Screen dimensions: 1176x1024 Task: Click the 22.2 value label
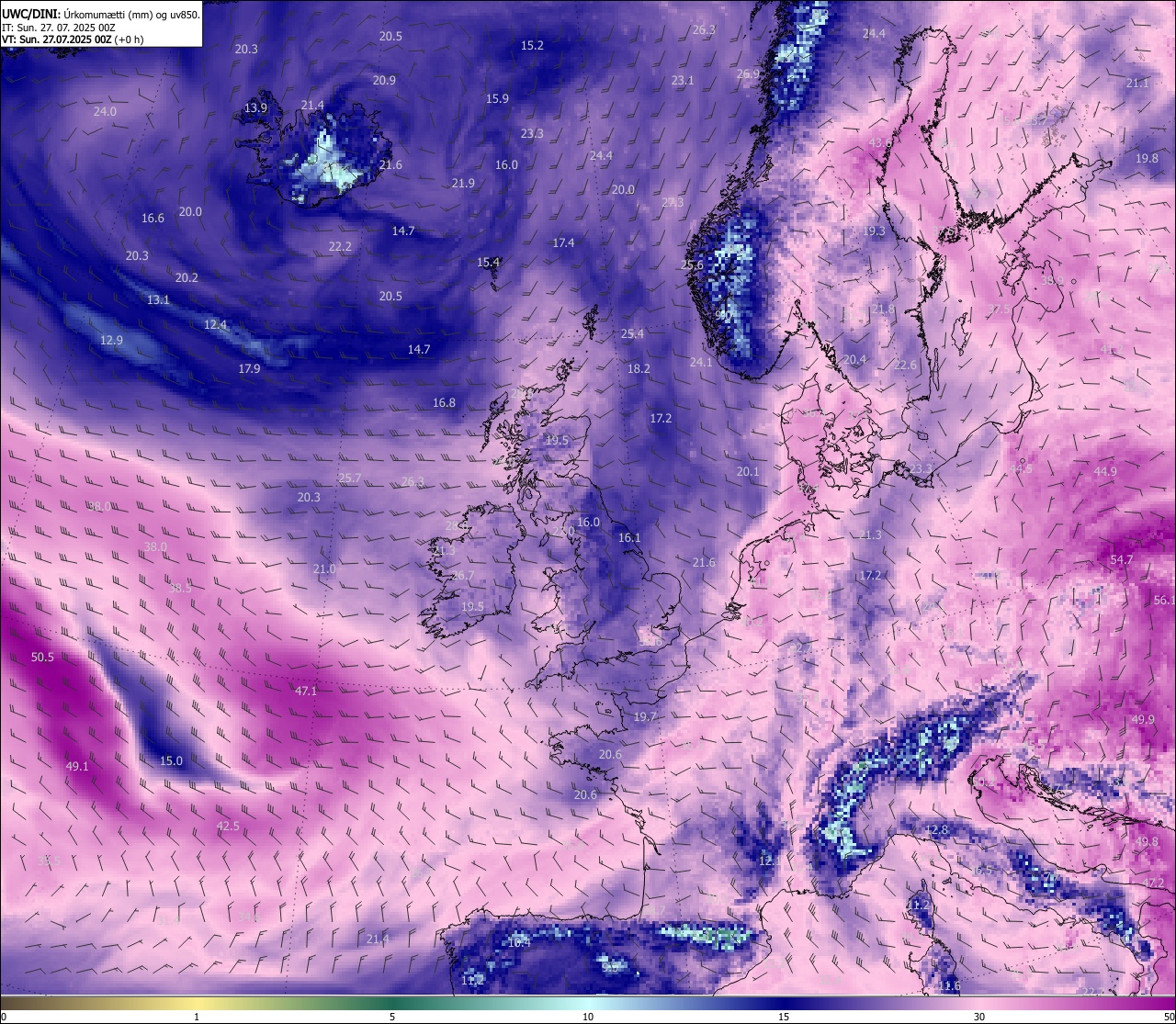340,246
